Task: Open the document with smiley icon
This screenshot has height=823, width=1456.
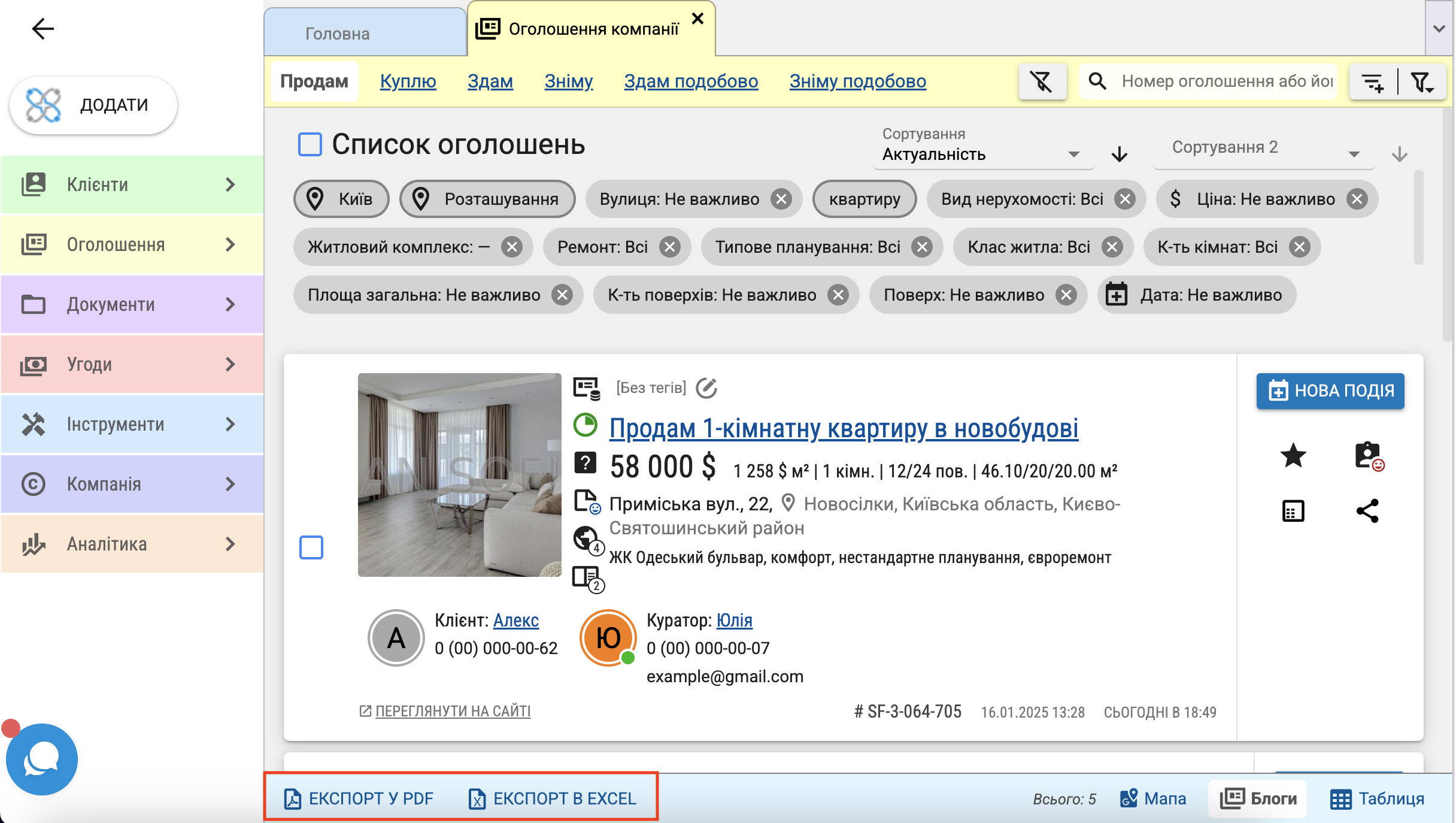Action: (x=587, y=502)
